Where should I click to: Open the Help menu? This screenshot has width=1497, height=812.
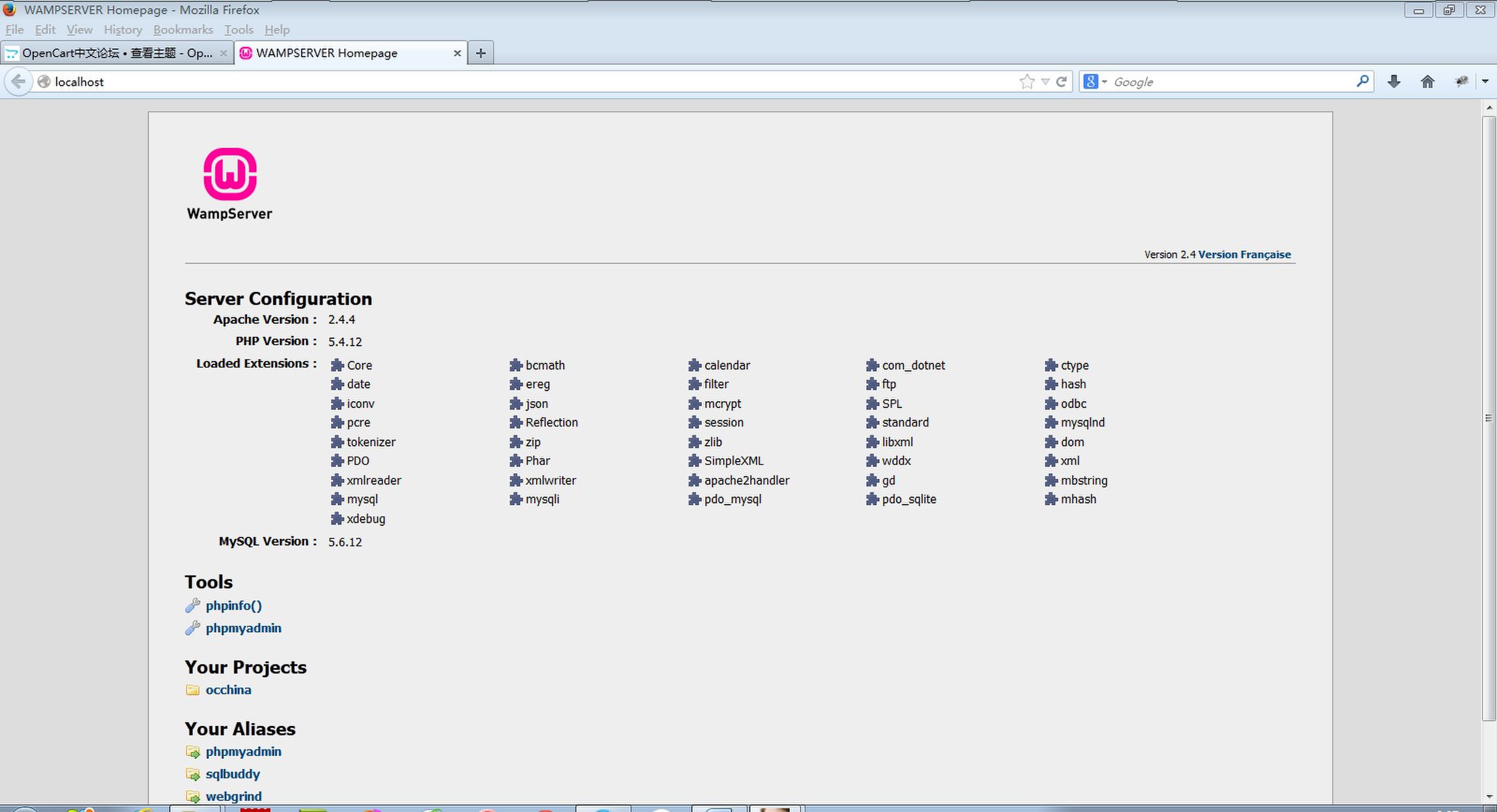pyautogui.click(x=276, y=29)
